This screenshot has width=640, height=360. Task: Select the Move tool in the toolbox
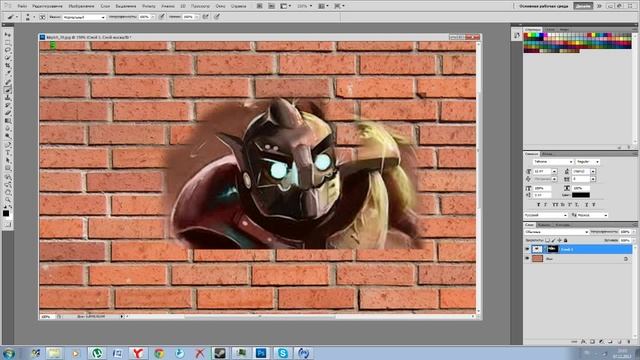click(x=7, y=35)
